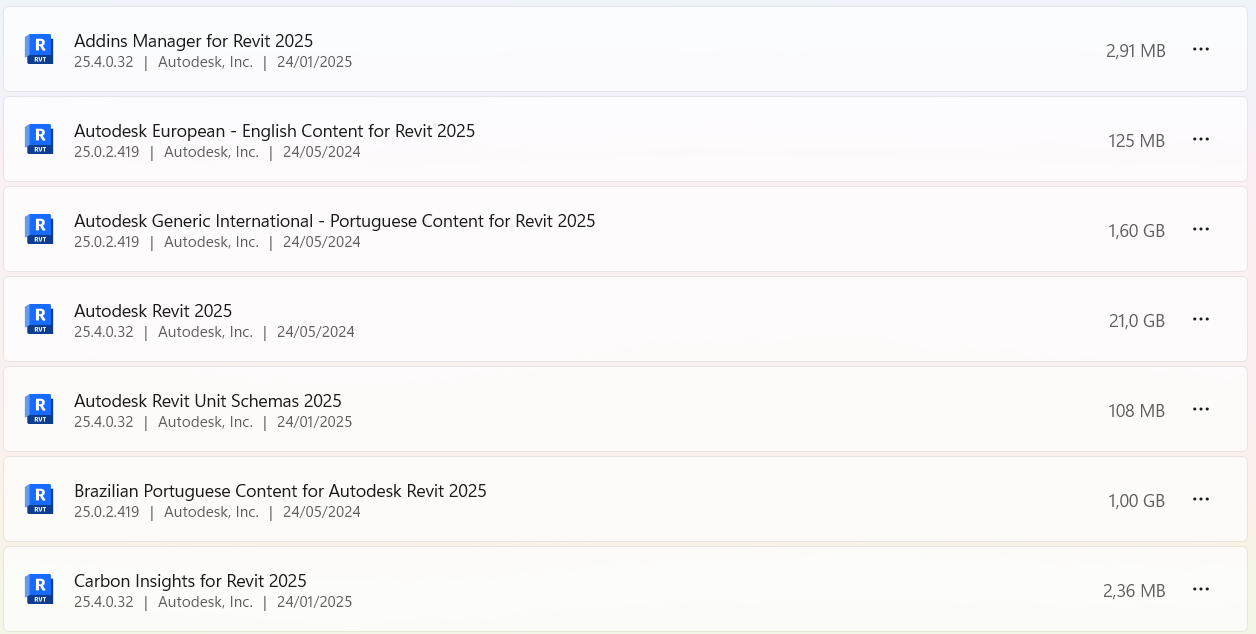Open three-dot menu for Carbon Insights
The height and width of the screenshot is (634, 1256).
pyautogui.click(x=1201, y=589)
